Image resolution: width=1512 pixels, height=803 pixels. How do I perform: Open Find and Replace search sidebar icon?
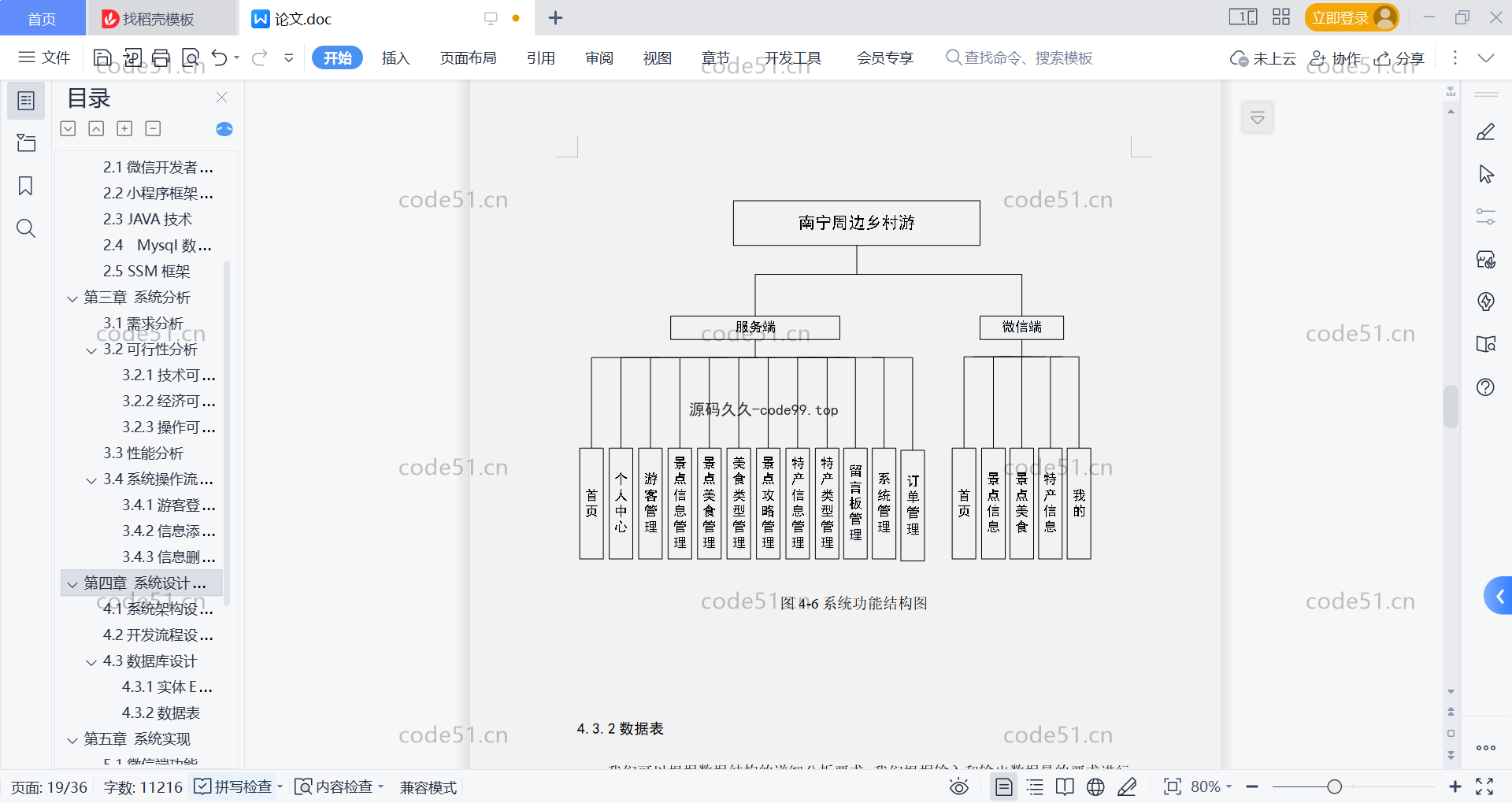point(26,228)
